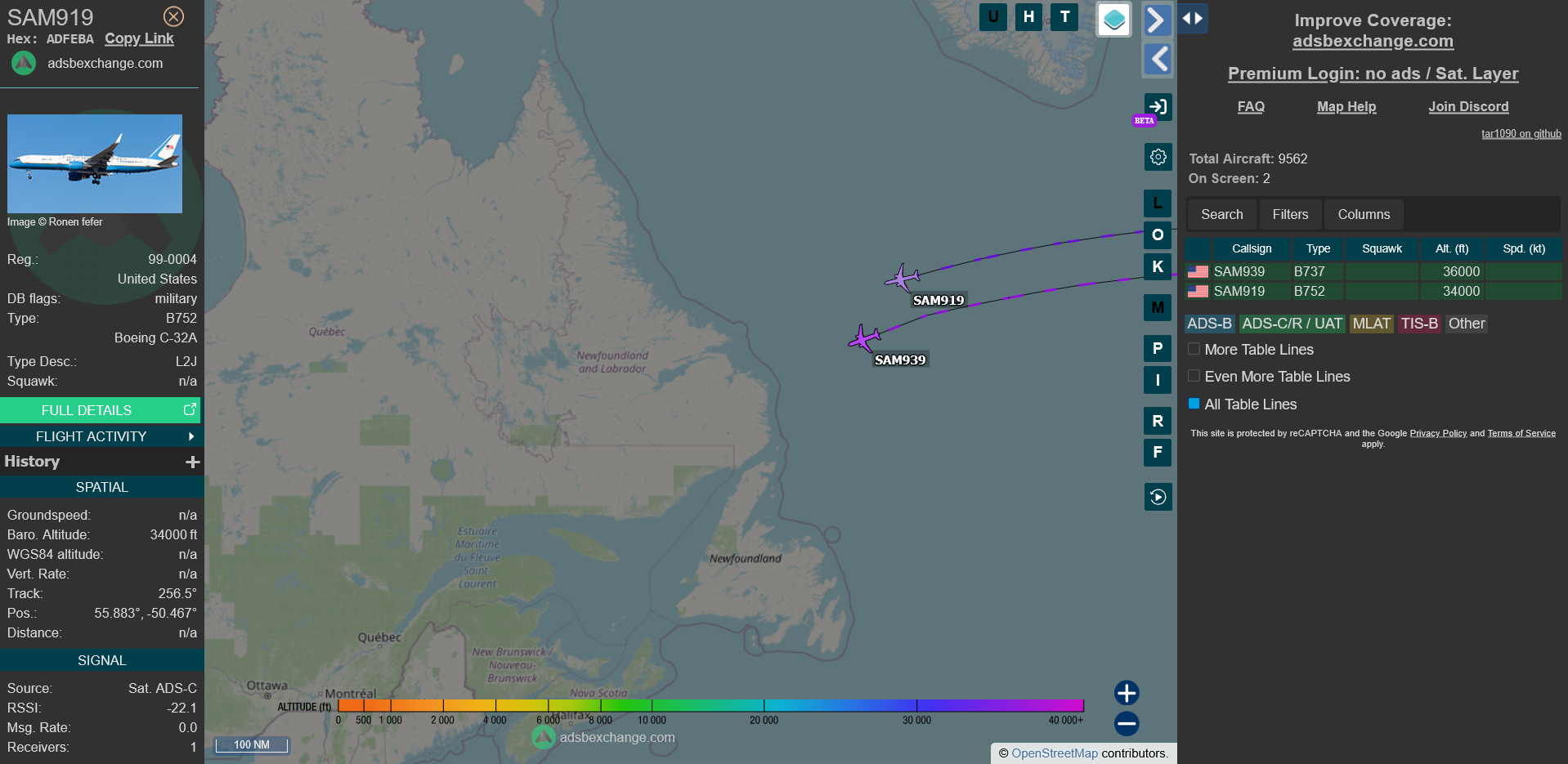
Task: Open the Premium Login link
Action: (1373, 74)
